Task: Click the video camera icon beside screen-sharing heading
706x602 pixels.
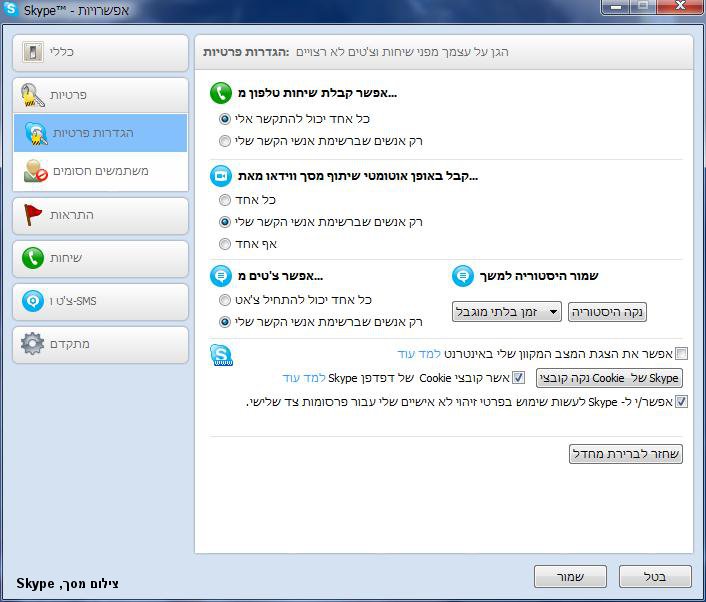Action: [x=221, y=176]
